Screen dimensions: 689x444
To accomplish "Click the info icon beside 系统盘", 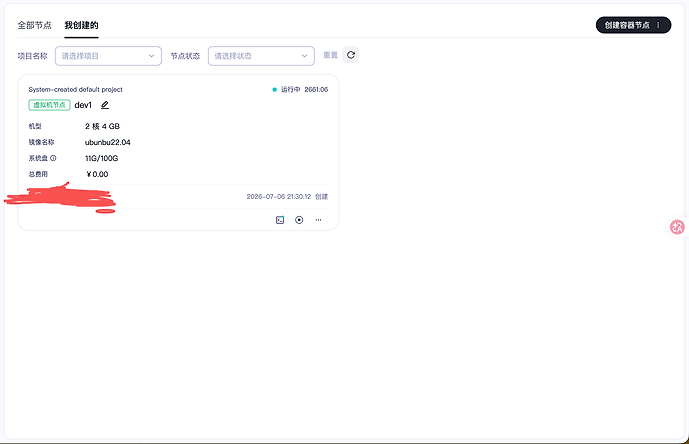I will click(53, 158).
